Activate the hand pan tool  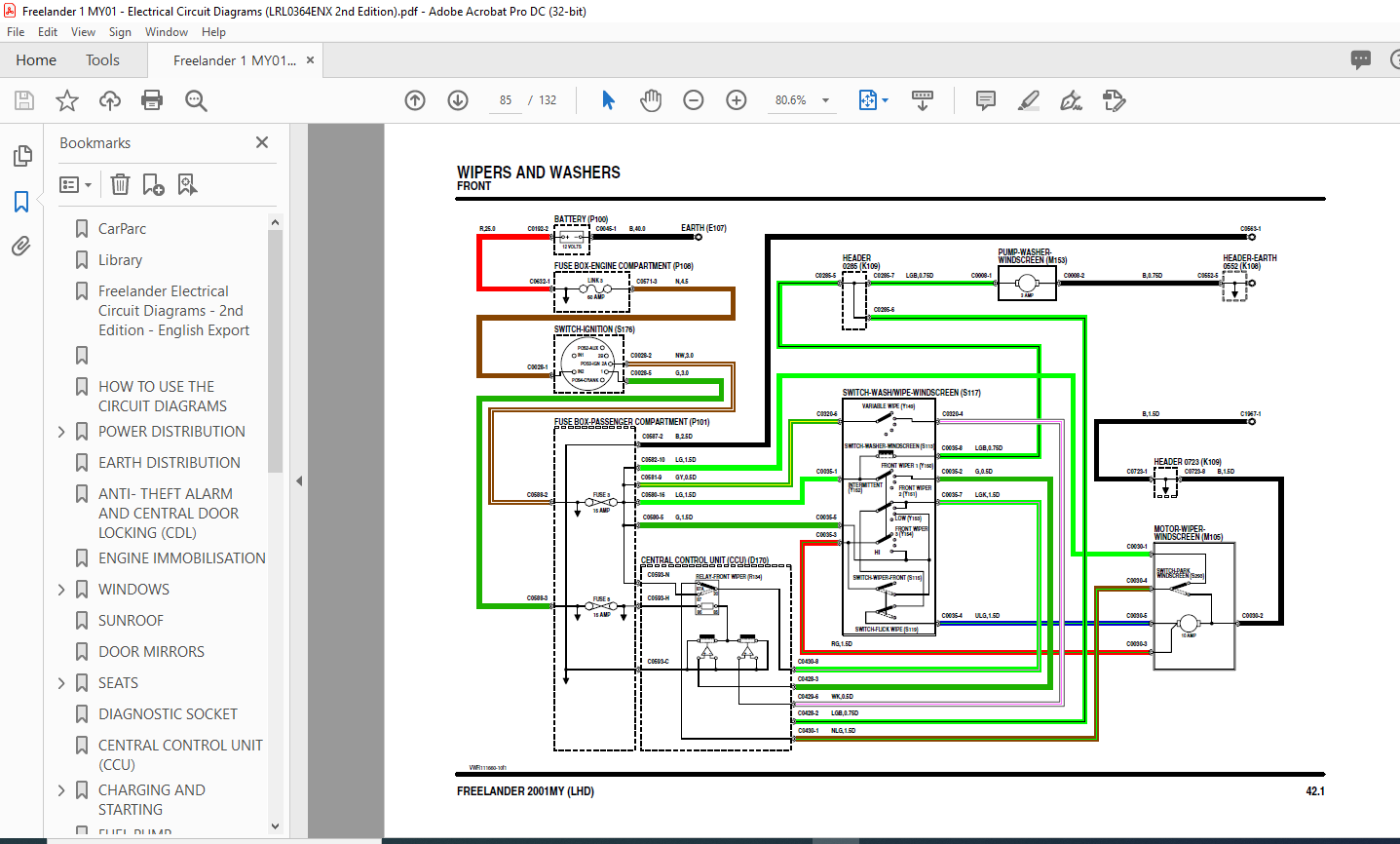point(651,100)
